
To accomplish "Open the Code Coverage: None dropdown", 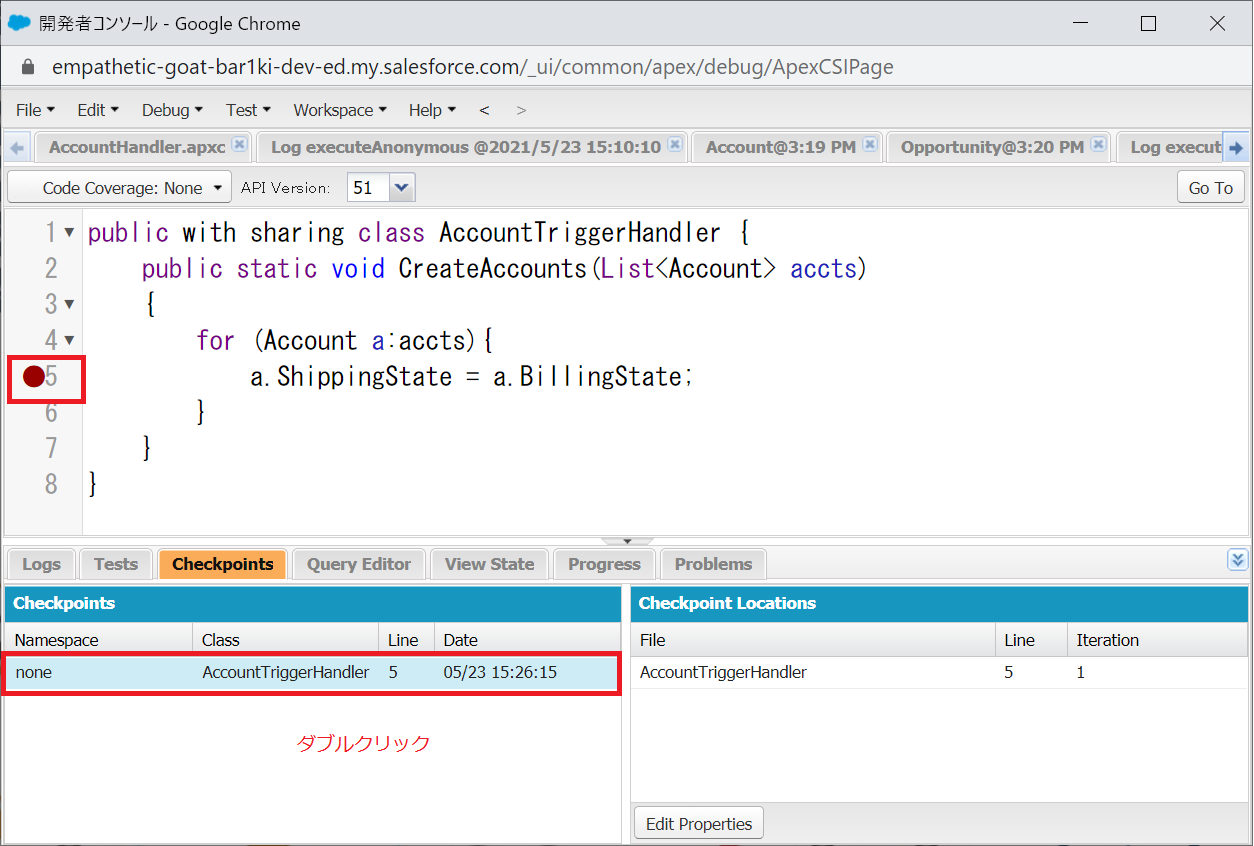I will [119, 188].
